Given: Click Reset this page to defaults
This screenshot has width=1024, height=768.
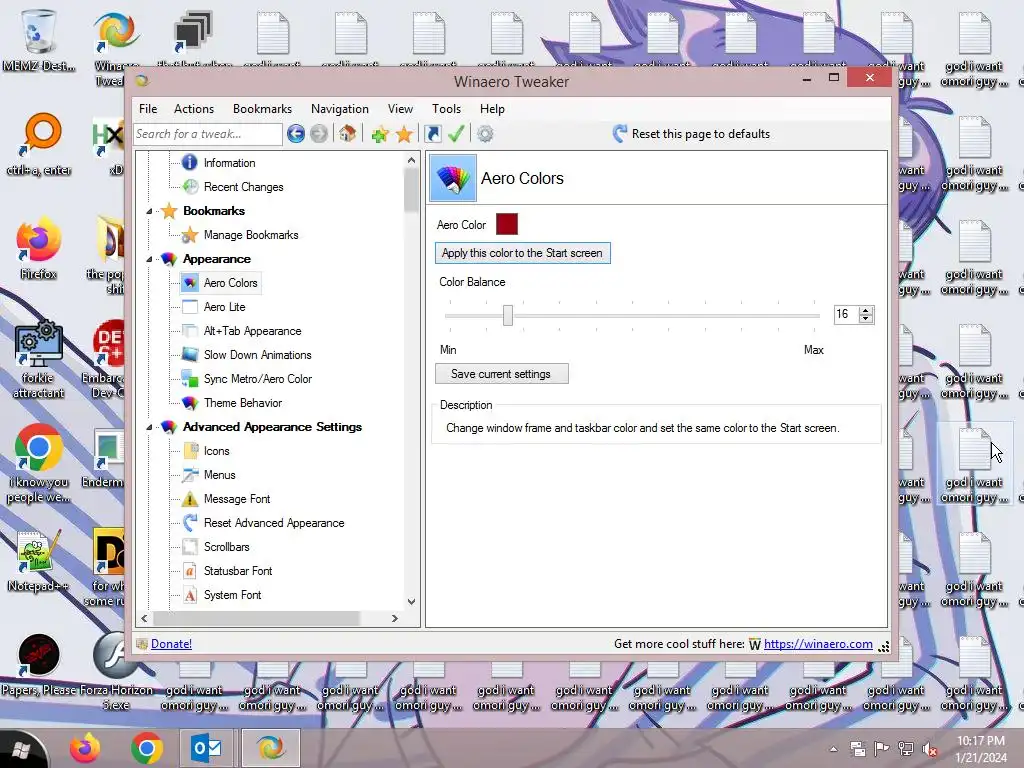Looking at the screenshot, I should 691,134.
